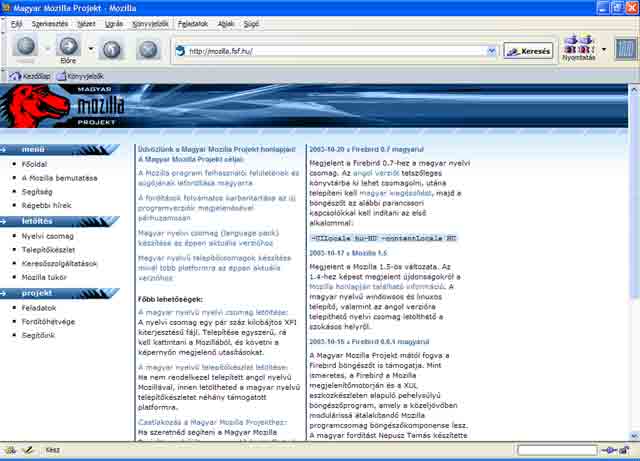
Task: Click the security lock icon in status bar
Action: point(625,450)
